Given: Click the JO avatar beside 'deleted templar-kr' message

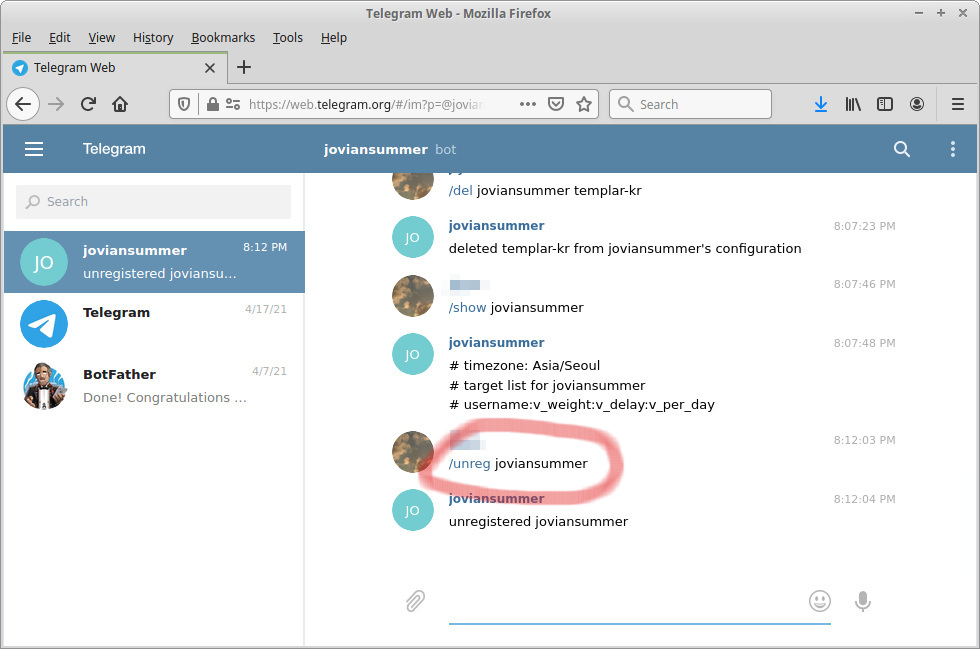Looking at the screenshot, I should click(x=412, y=237).
